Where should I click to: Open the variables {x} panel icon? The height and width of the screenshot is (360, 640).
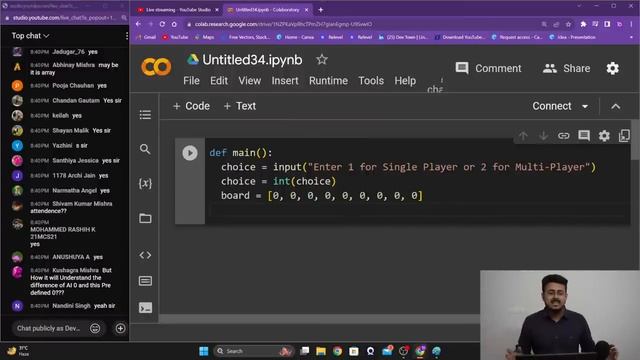[x=145, y=183]
